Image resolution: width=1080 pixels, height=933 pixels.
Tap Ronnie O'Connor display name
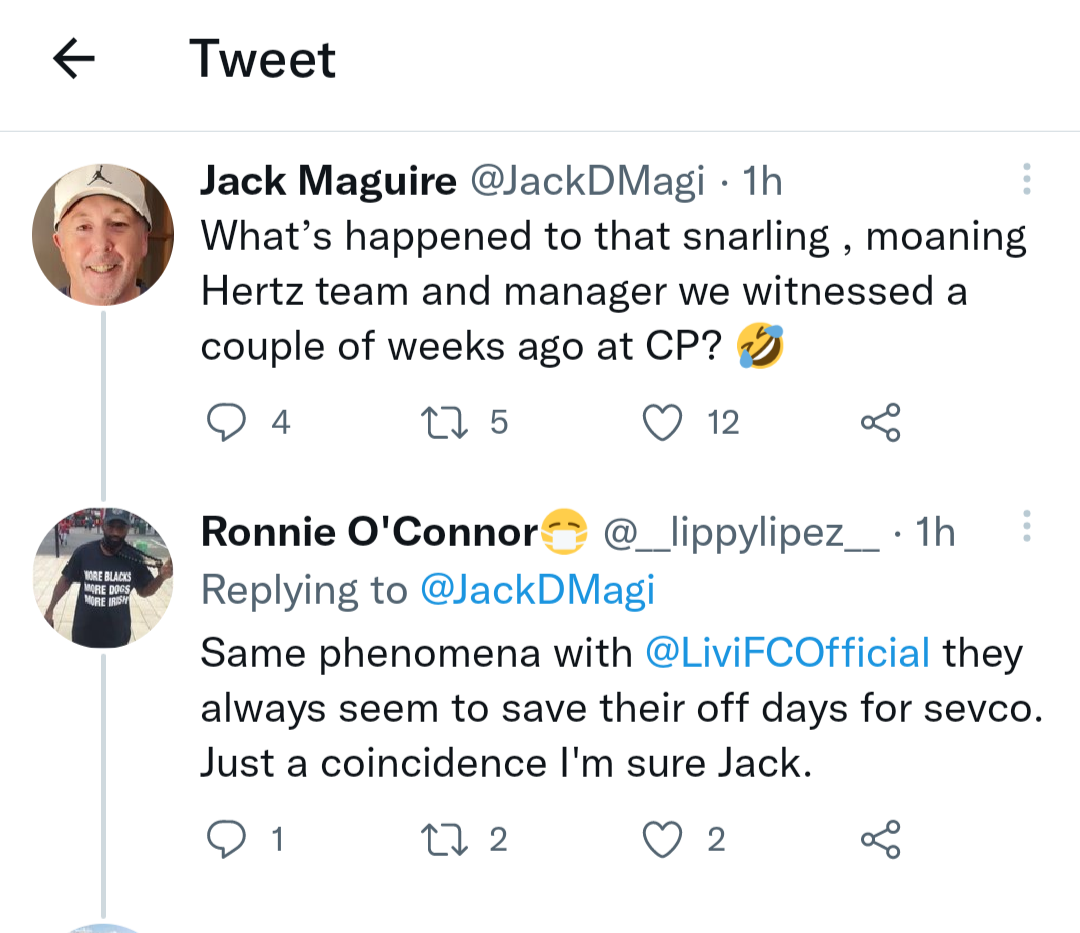point(369,532)
